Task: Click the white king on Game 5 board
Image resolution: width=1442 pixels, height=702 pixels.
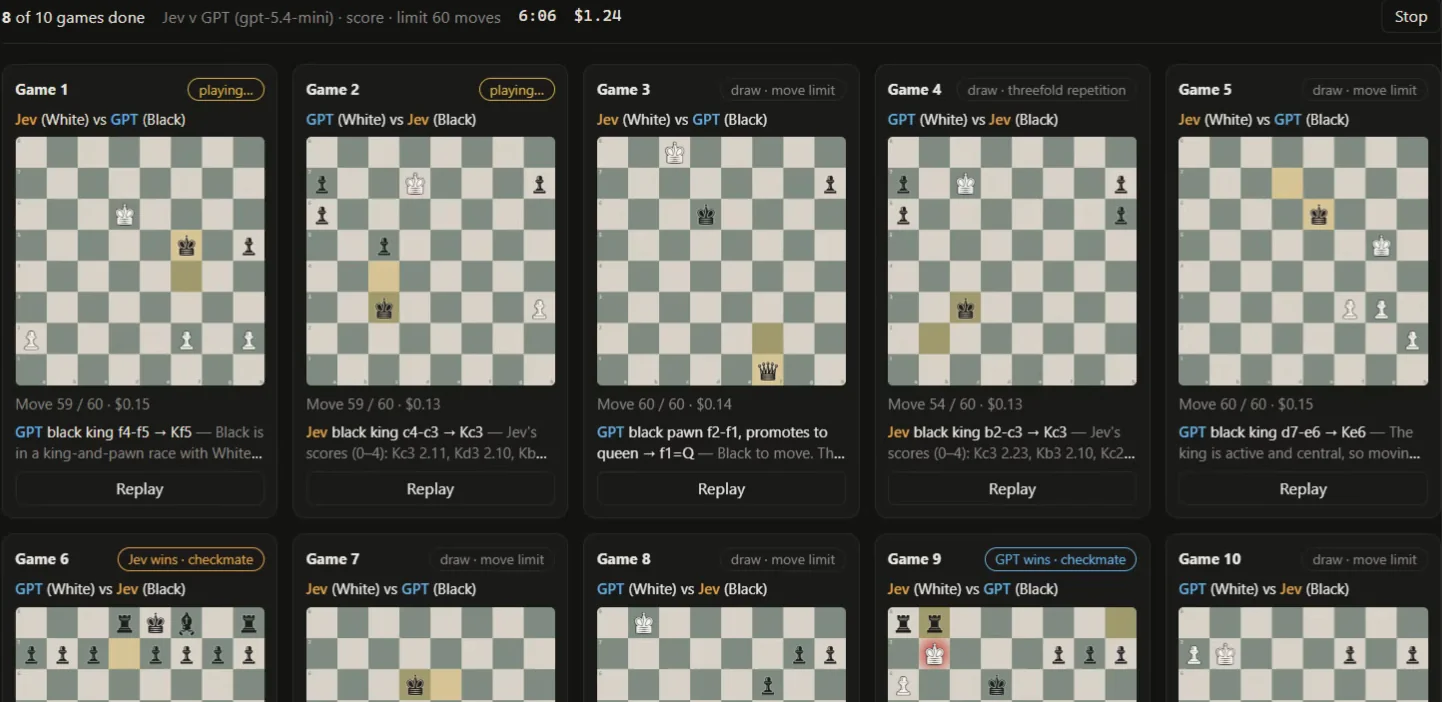Action: [x=1381, y=246]
